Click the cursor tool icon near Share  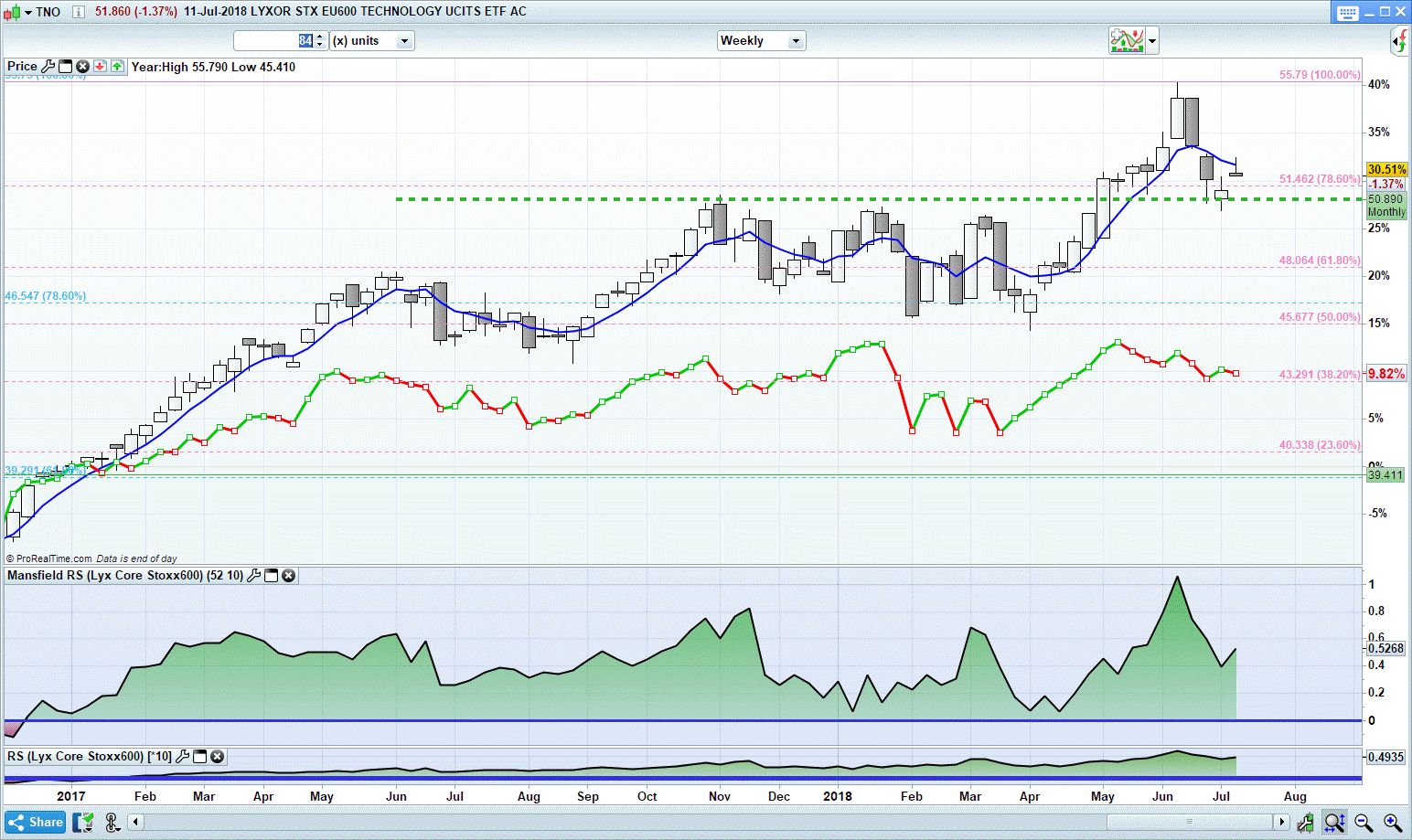(112, 823)
